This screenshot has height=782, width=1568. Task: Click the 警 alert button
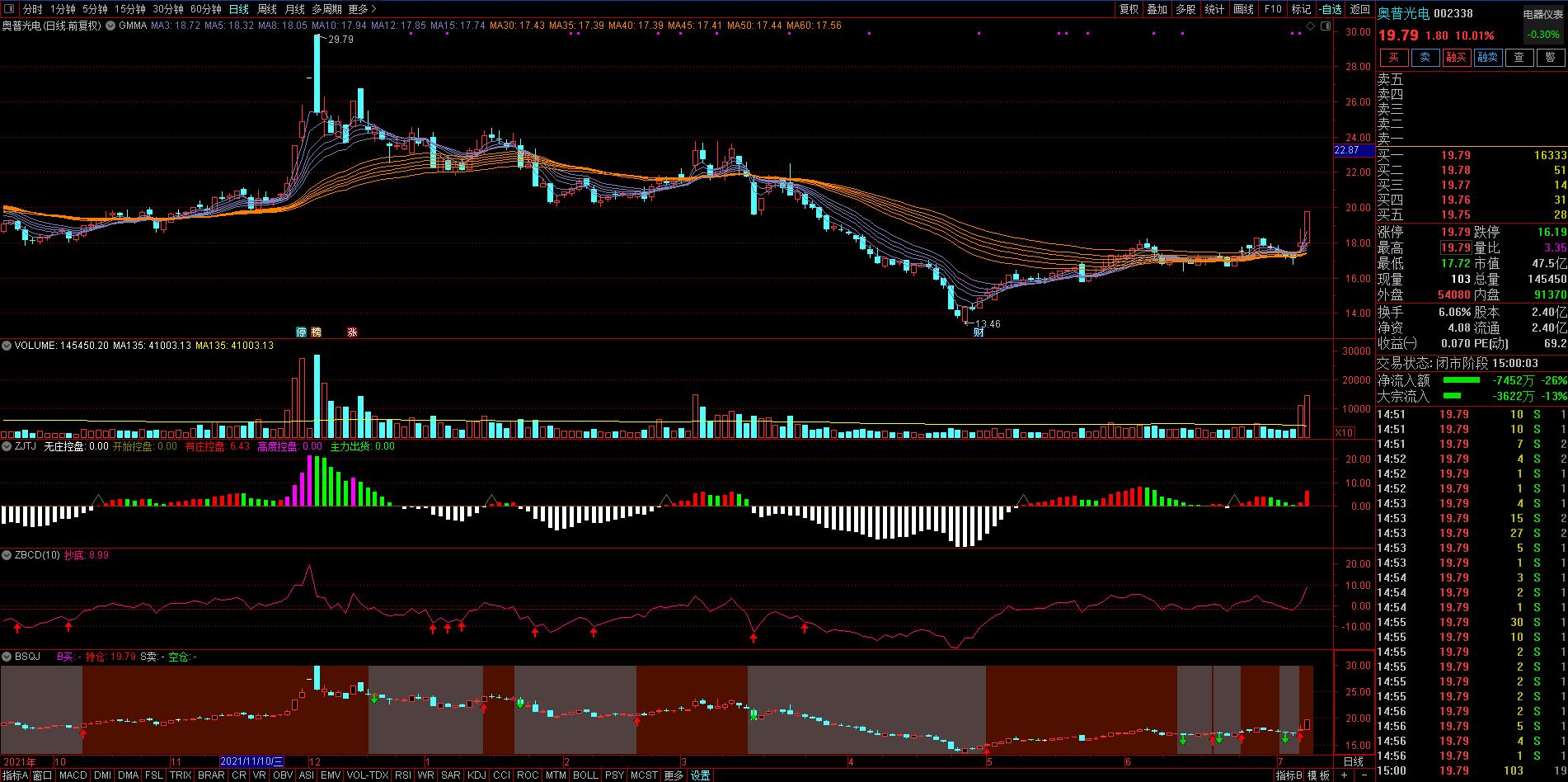(x=1551, y=57)
